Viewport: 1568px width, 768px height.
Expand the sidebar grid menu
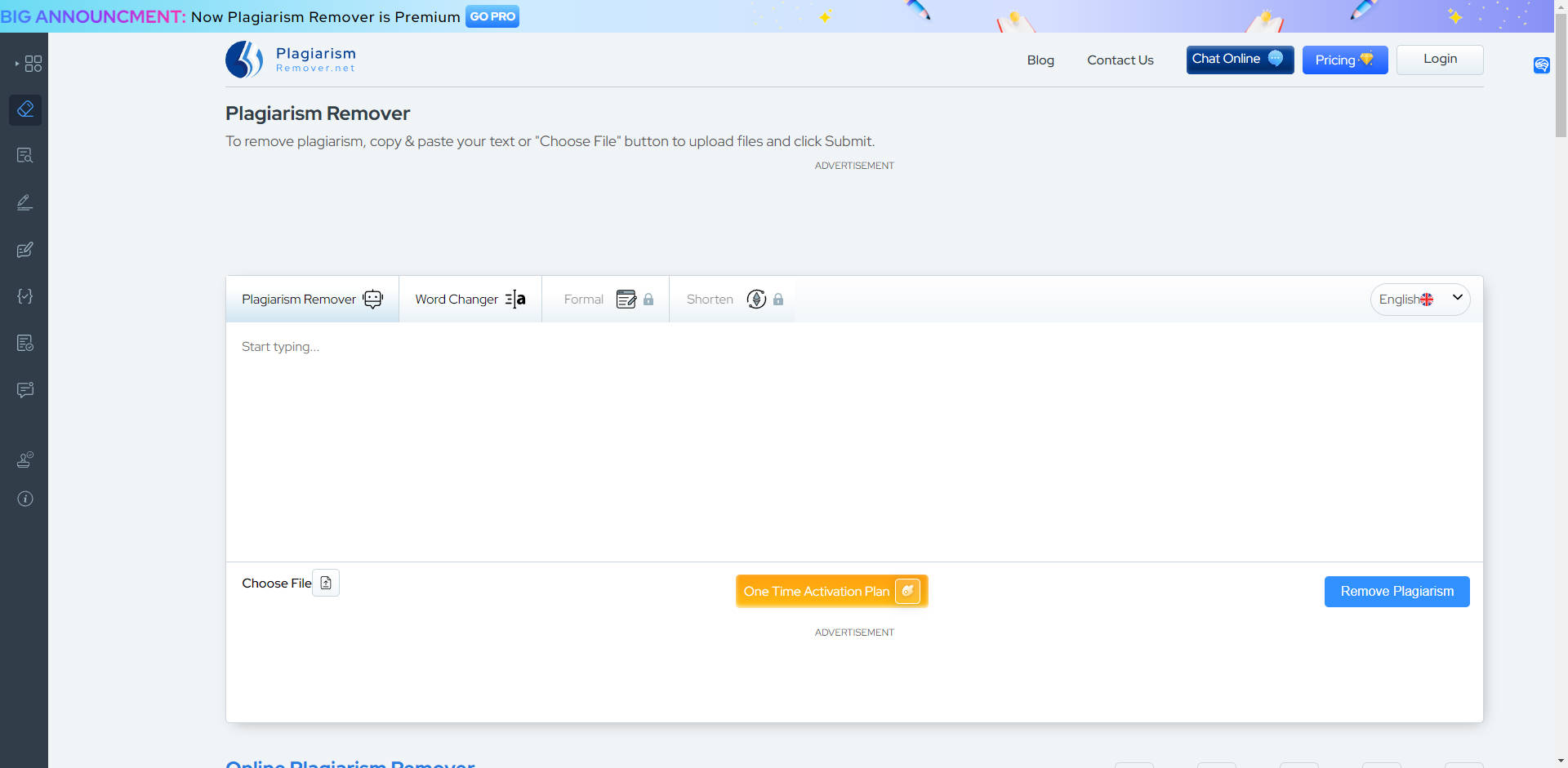point(31,64)
